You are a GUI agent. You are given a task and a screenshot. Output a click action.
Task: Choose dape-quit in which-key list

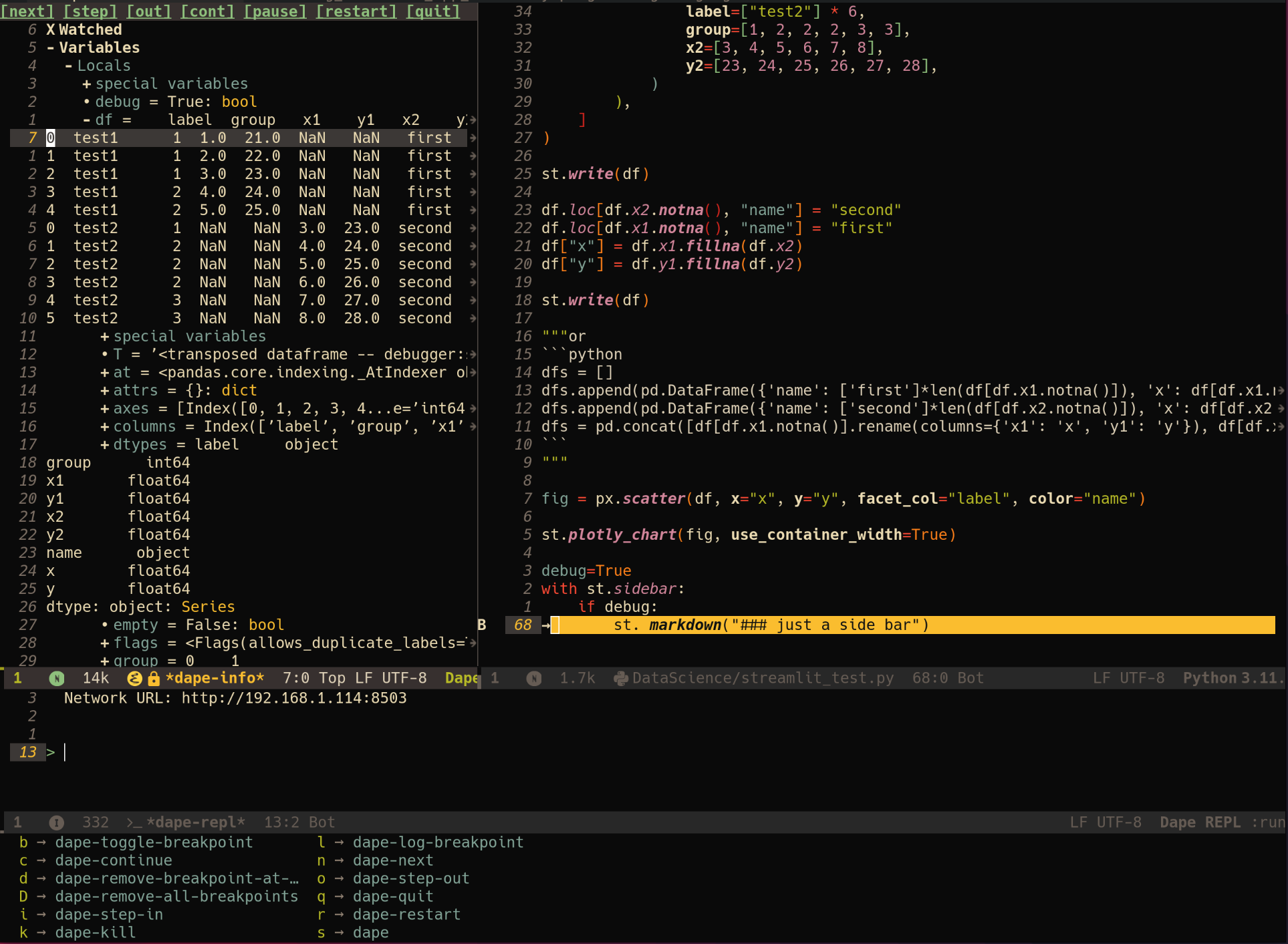coord(393,897)
